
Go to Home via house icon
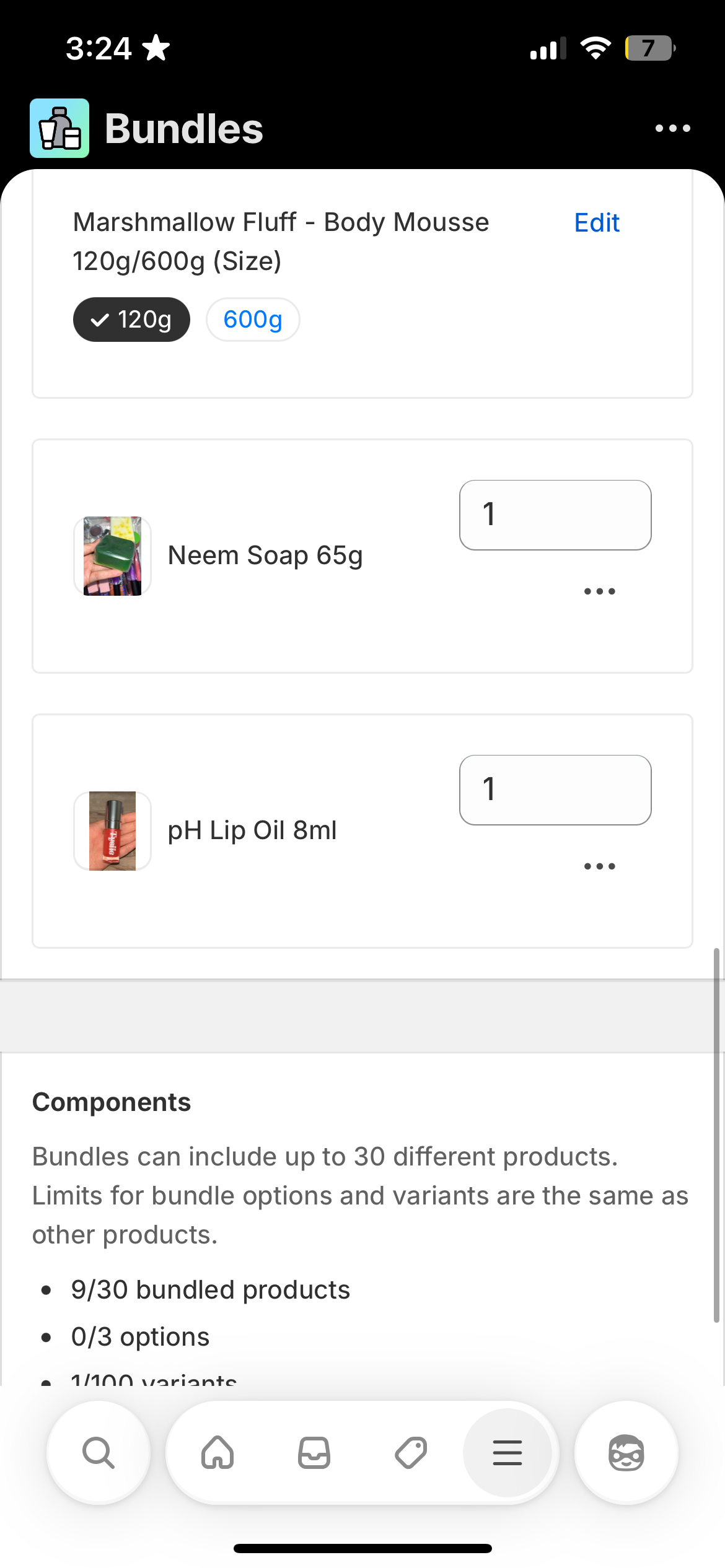tap(217, 1453)
